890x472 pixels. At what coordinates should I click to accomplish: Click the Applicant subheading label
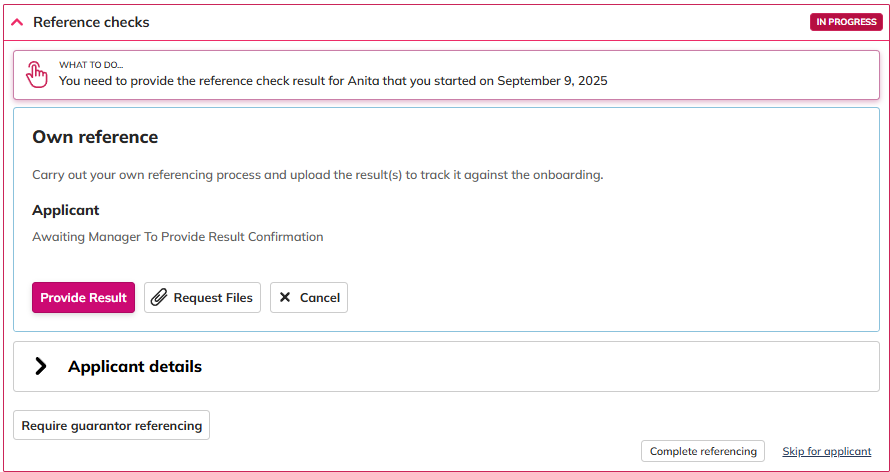point(66,210)
